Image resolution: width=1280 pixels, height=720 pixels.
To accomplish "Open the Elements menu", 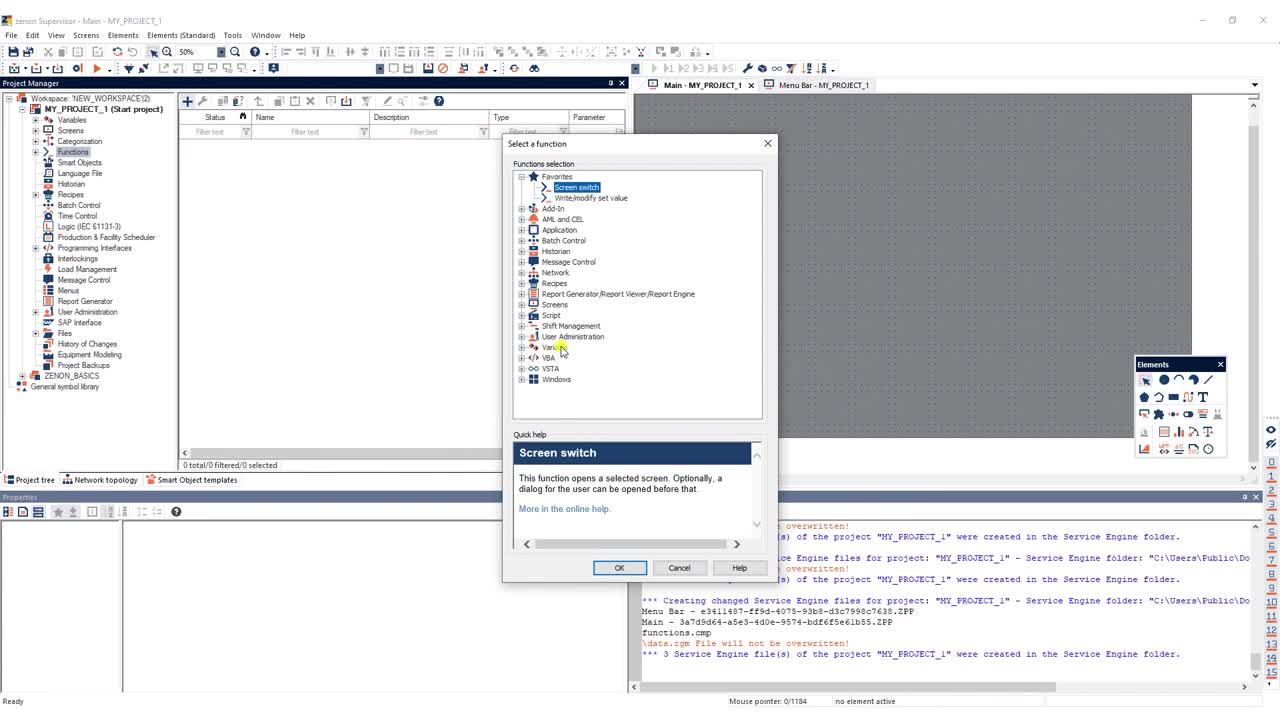I will [x=123, y=35].
